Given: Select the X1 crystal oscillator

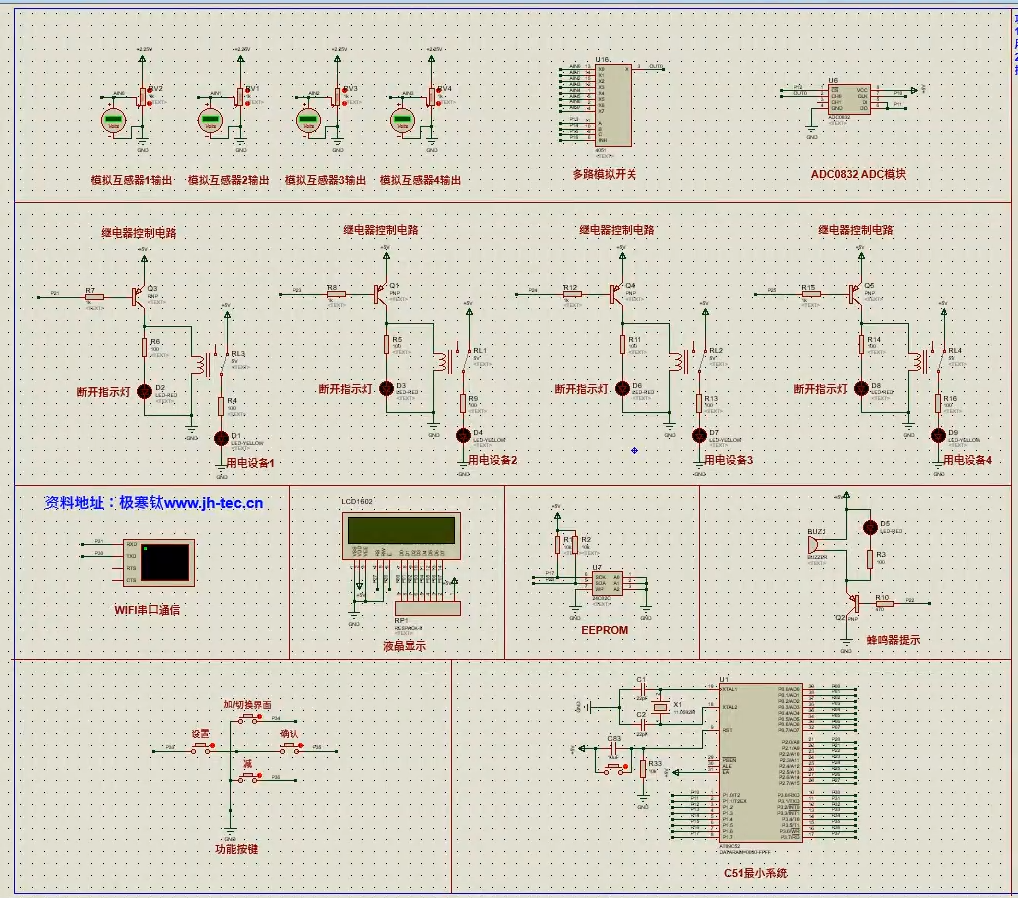Looking at the screenshot, I should pyautogui.click(x=660, y=706).
